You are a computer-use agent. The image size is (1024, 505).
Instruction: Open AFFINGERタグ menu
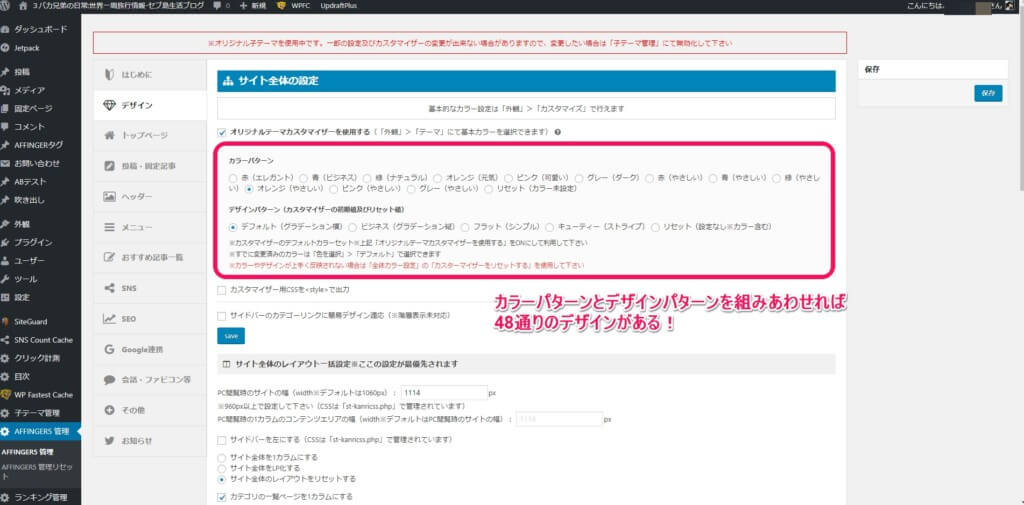(40, 145)
